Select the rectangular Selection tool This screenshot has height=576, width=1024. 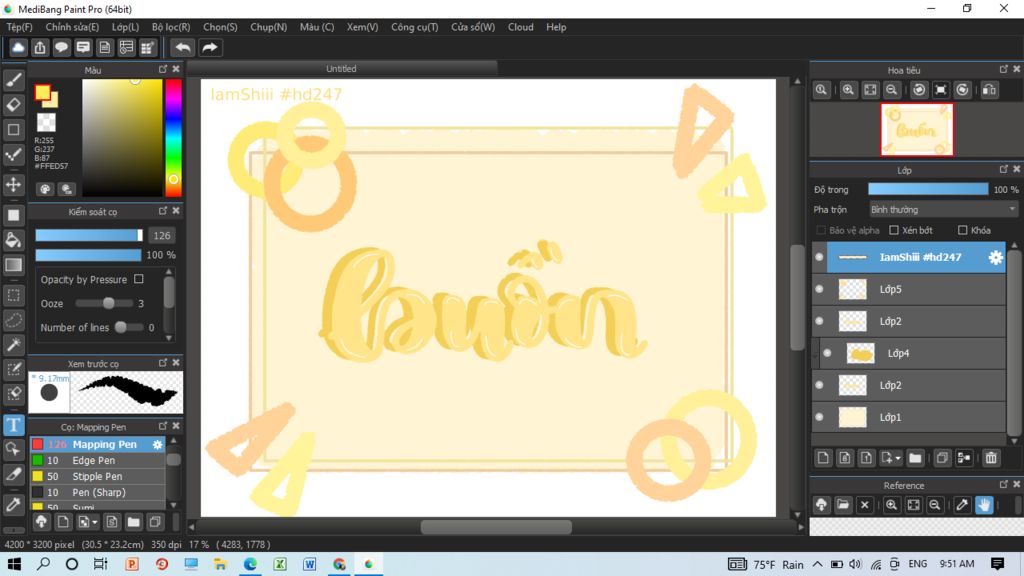click(14, 295)
